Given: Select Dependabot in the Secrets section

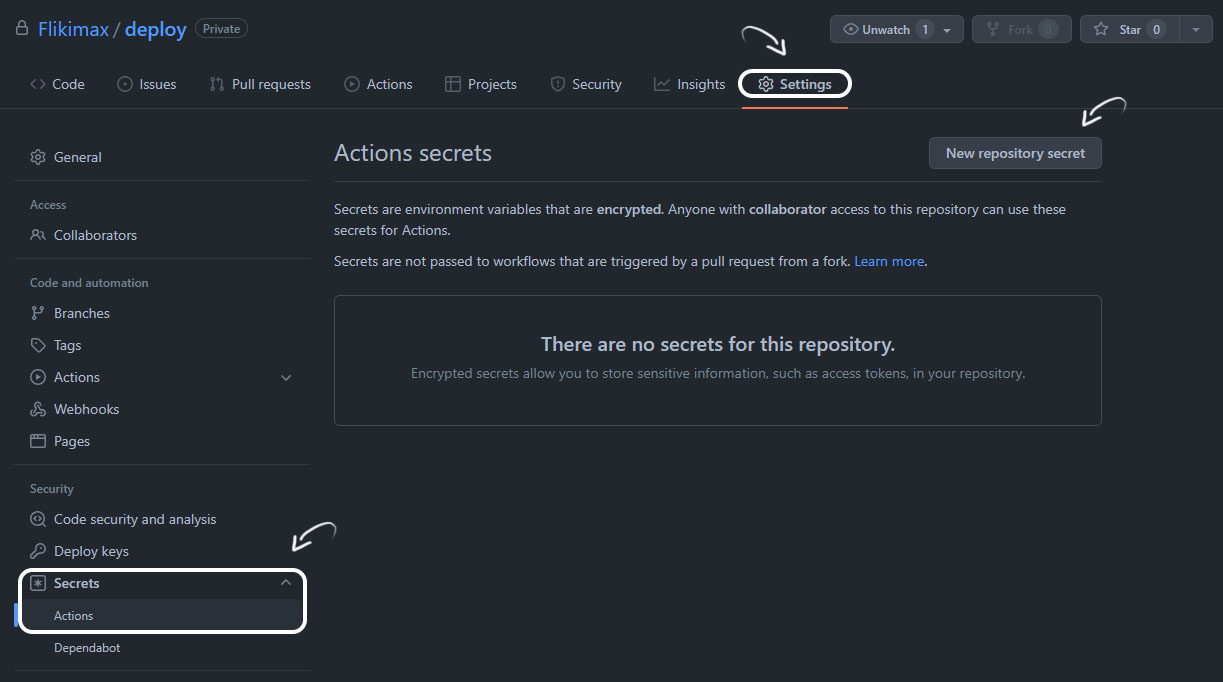Looking at the screenshot, I should coord(86,647).
